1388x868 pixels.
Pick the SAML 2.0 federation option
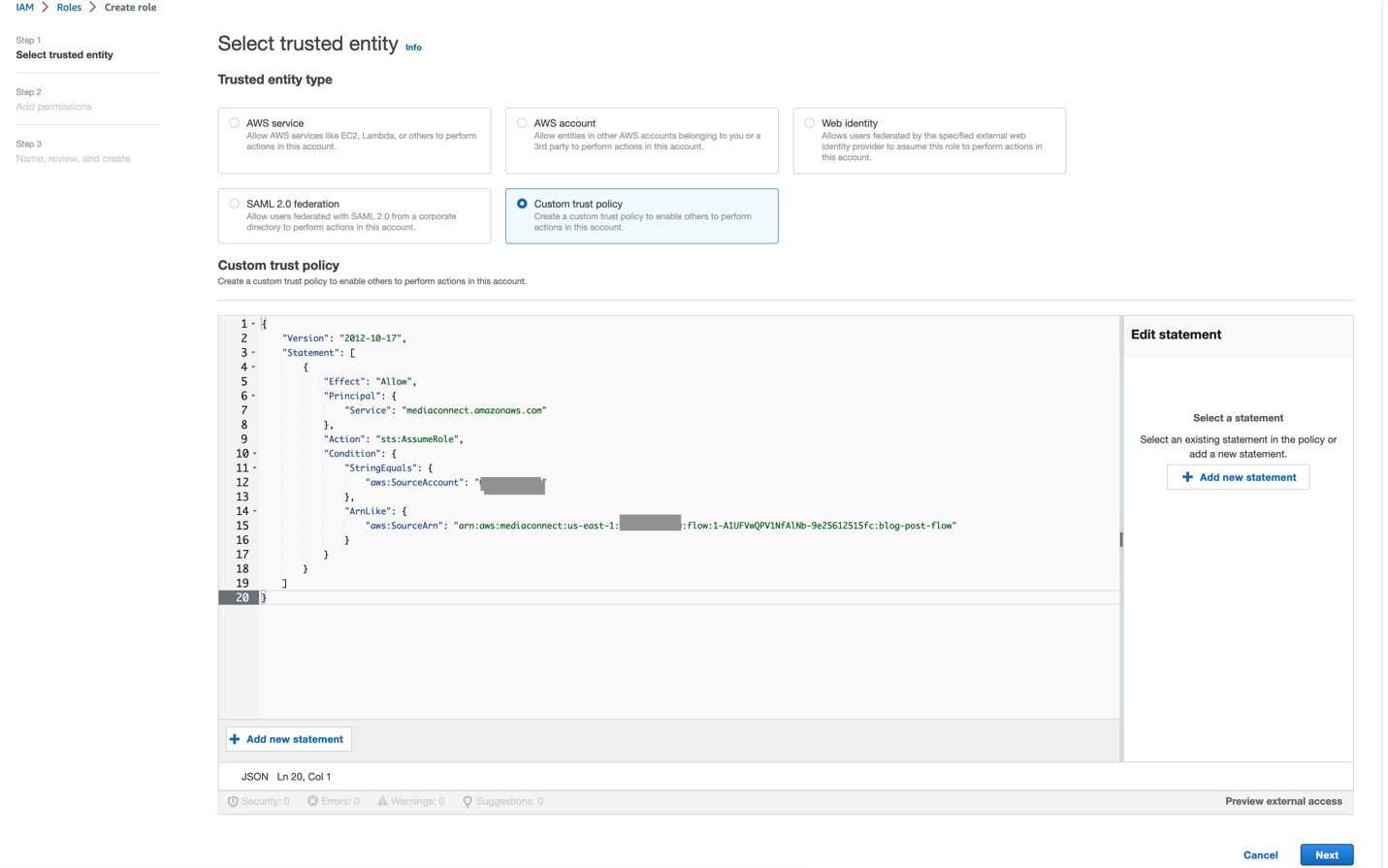[x=235, y=204]
